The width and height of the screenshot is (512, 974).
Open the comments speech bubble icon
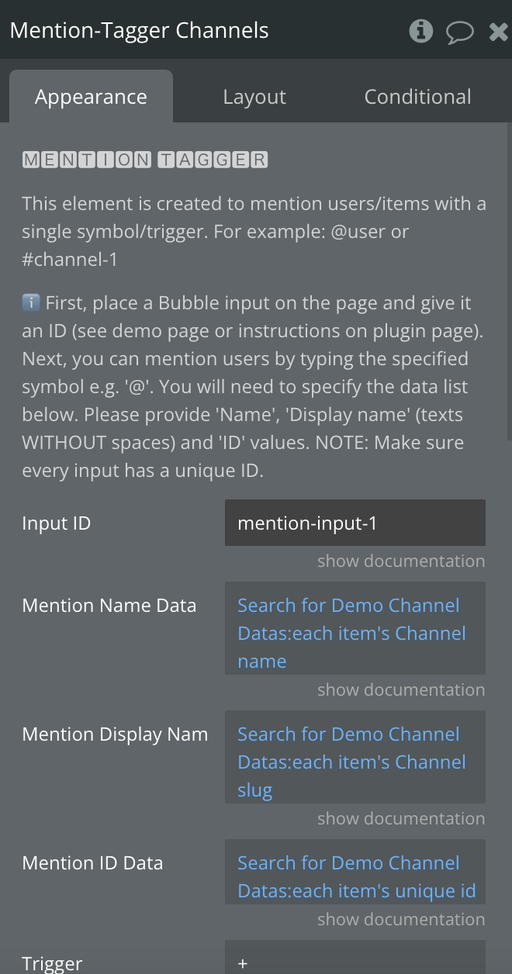click(460, 31)
